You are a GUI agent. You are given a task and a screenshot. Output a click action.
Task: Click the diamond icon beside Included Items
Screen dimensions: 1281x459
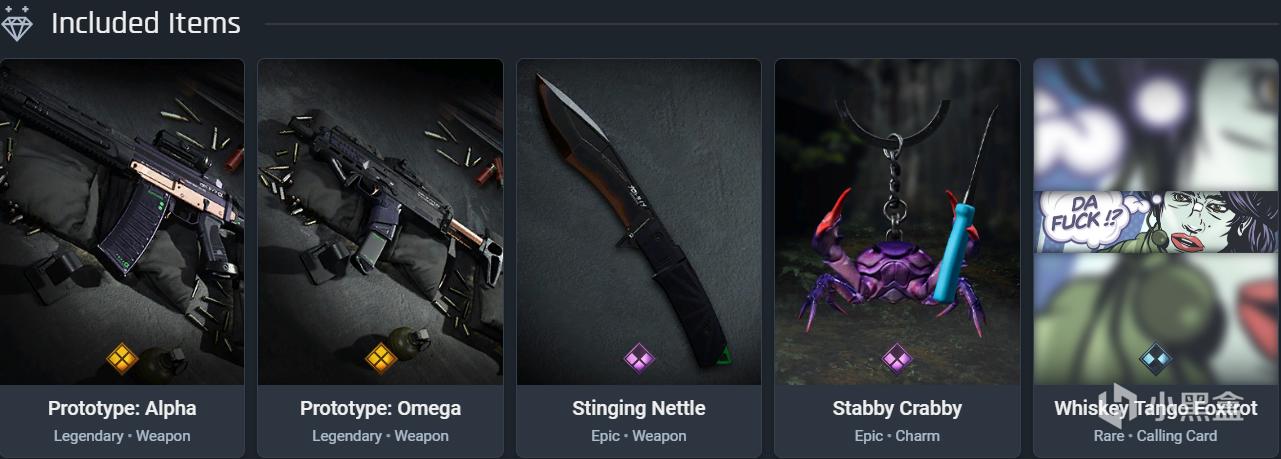[17, 22]
